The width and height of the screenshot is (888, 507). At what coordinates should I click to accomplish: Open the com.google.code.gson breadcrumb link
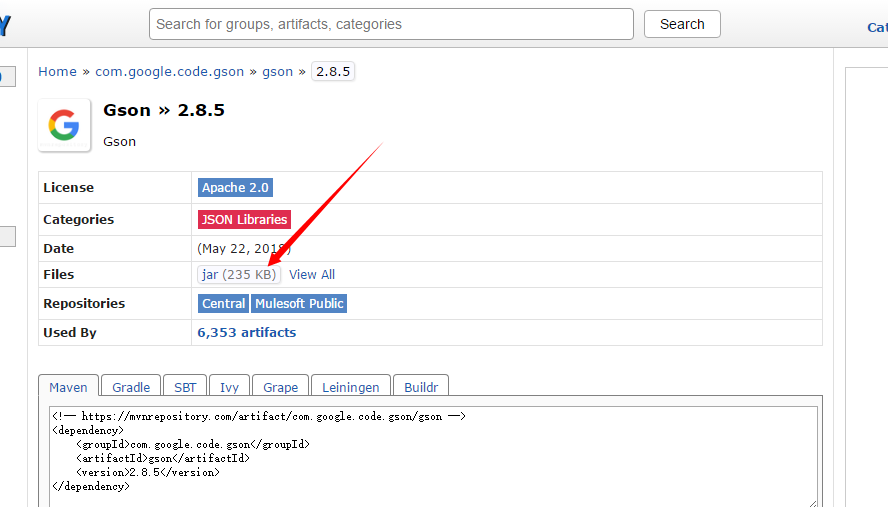coord(169,71)
